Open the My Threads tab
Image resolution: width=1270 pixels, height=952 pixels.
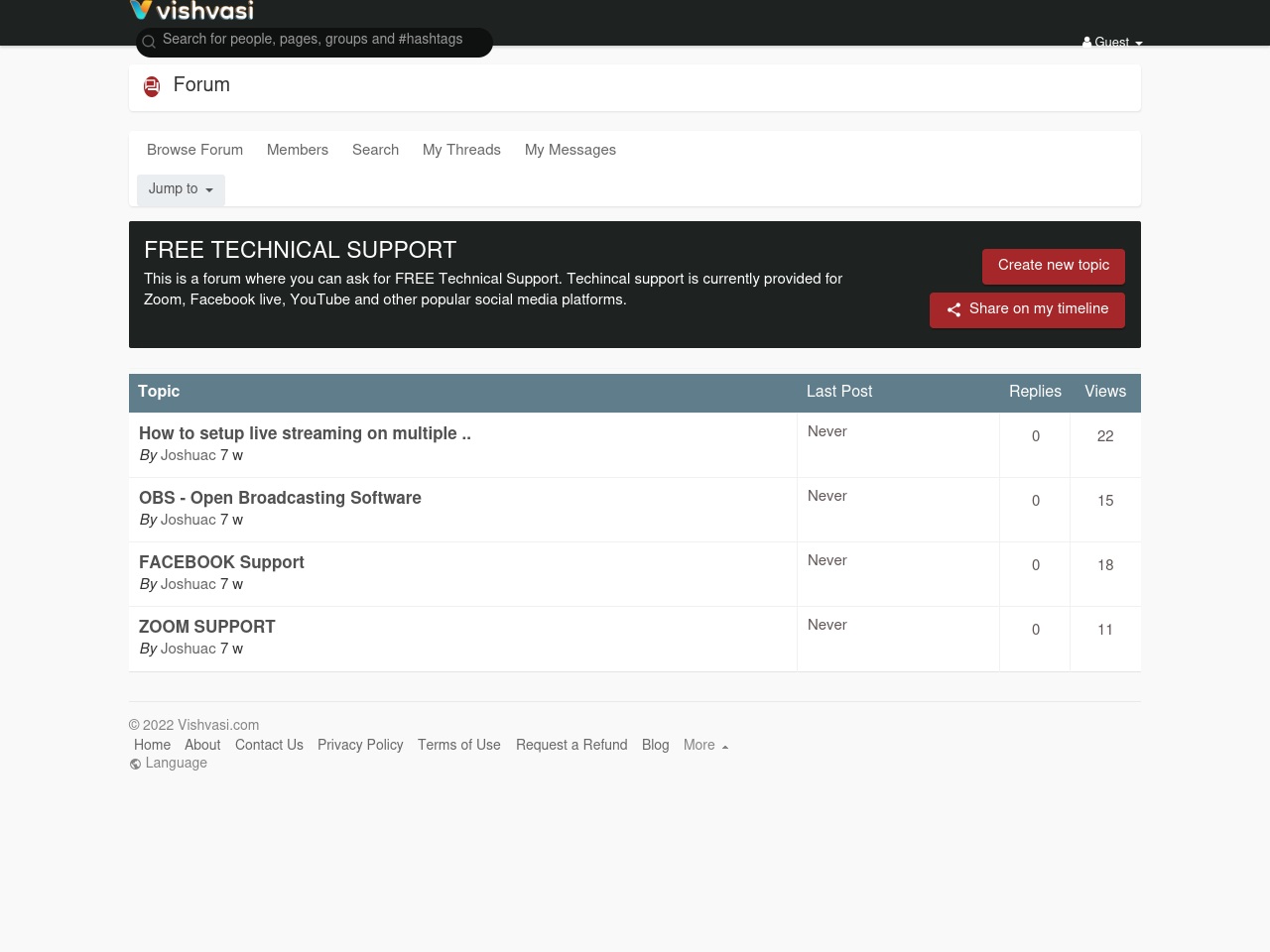pyautogui.click(x=461, y=150)
